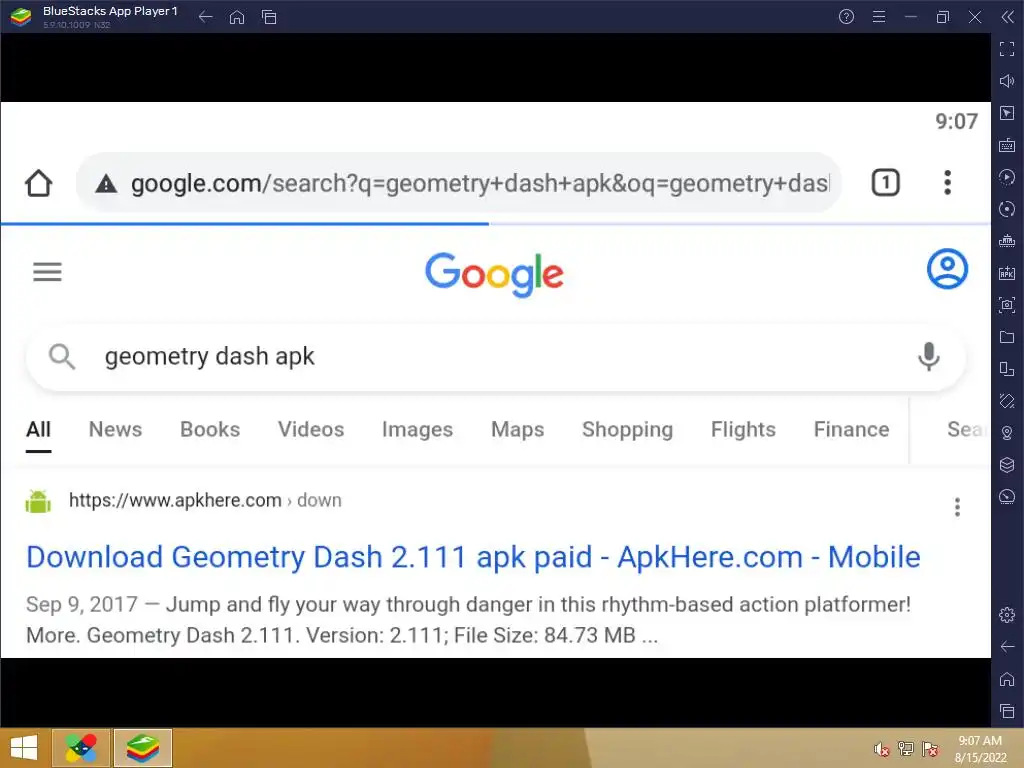The image size is (1024, 768).
Task: Open BlueStacks help question mark icon
Action: point(846,17)
